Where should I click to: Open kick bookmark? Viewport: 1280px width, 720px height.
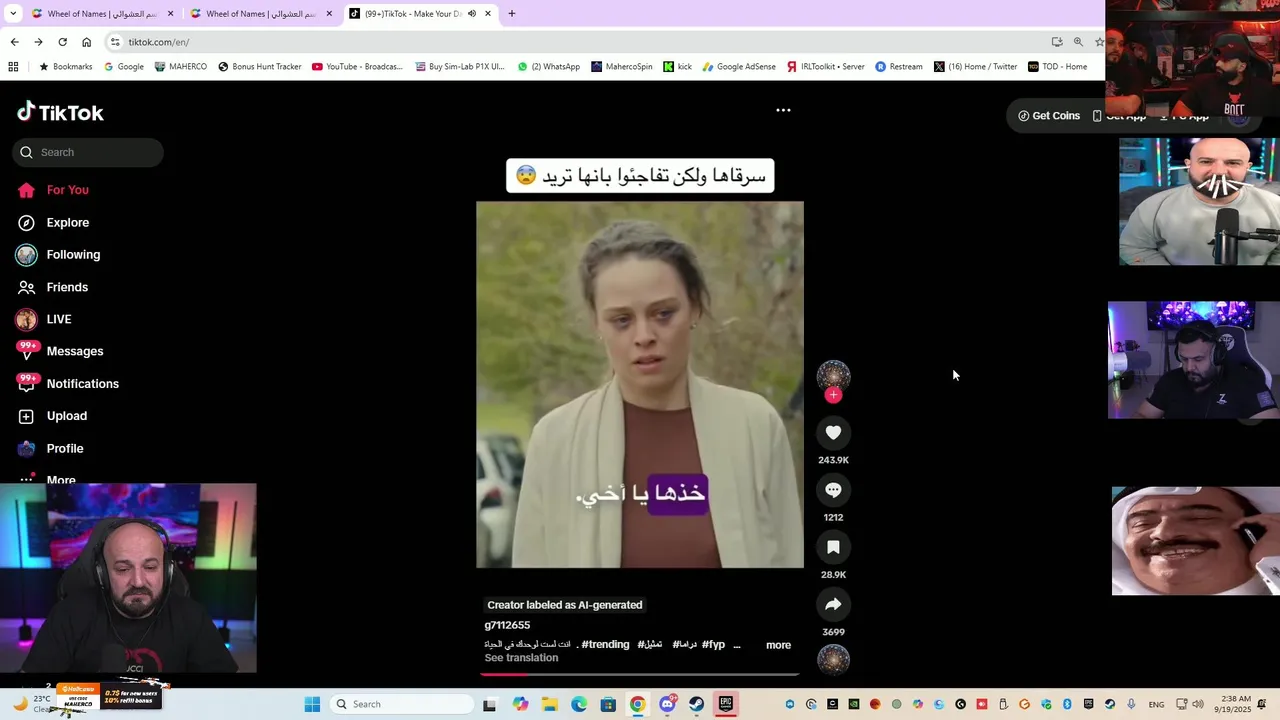(x=677, y=67)
